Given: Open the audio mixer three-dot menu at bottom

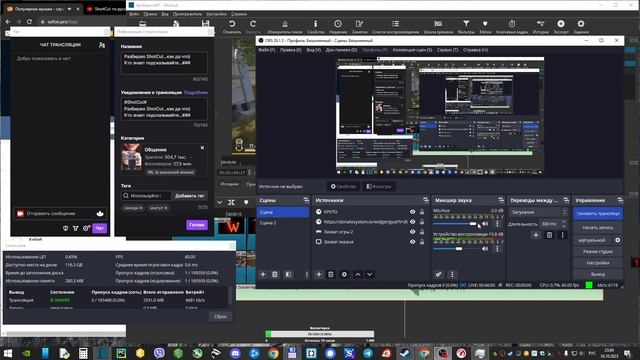Looking at the screenshot, I should (x=452, y=274).
